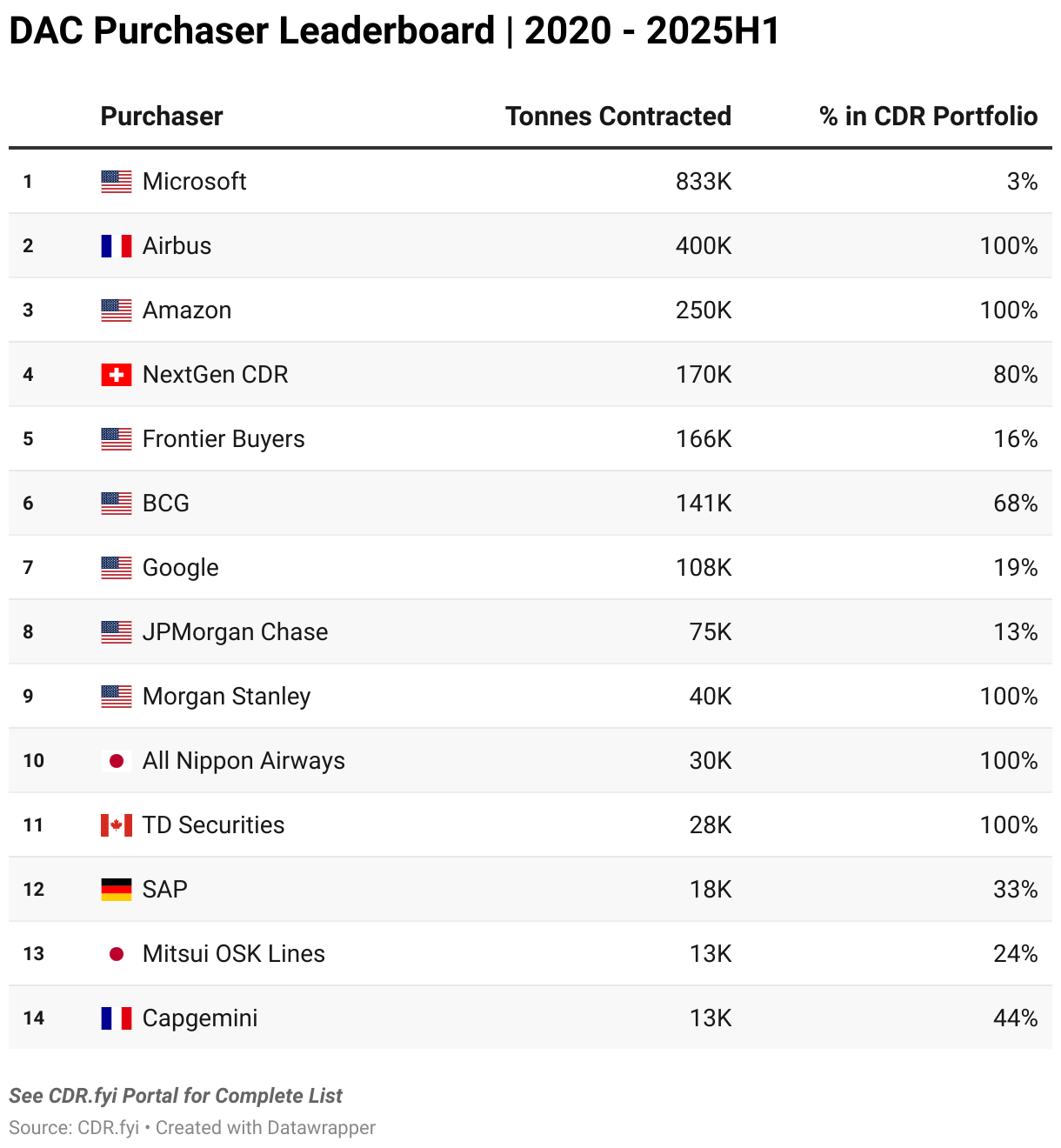Click the % in CDR Portfolio header
1061x1148 pixels.
coord(928,117)
